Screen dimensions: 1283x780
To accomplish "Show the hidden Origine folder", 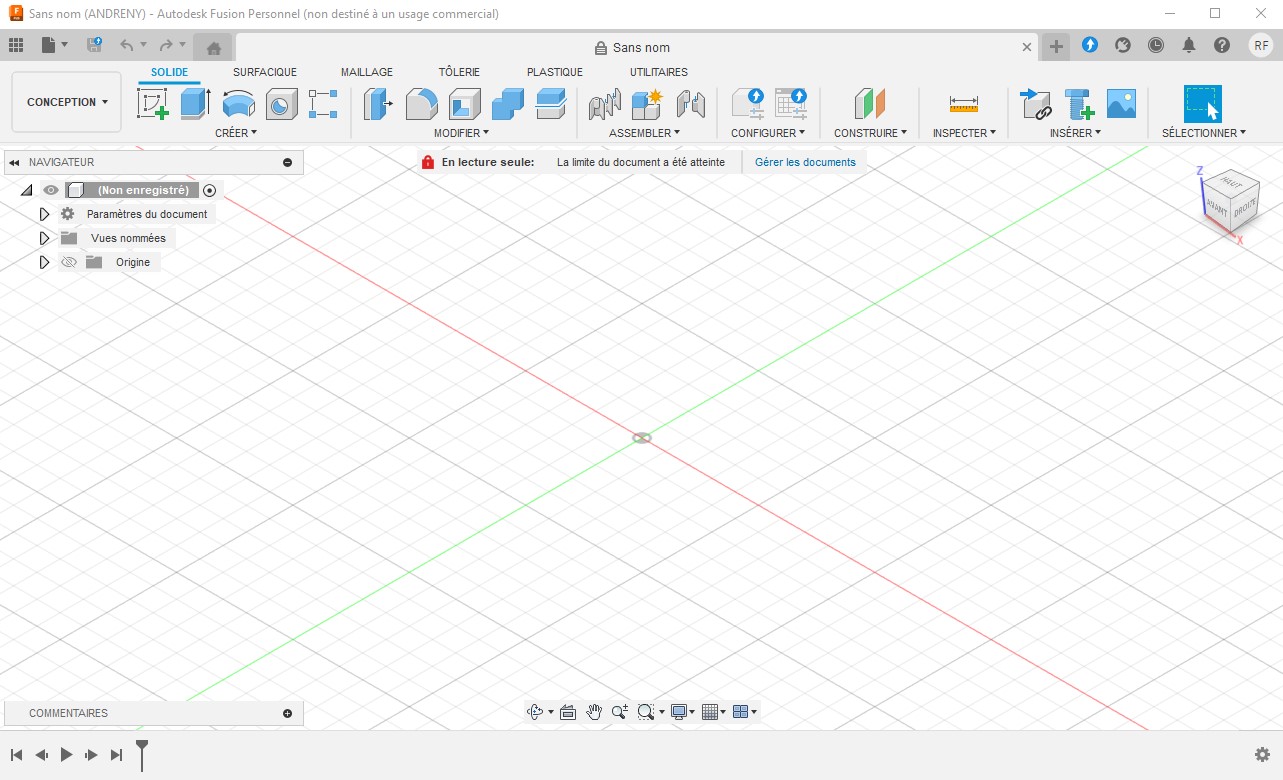I will tap(68, 262).
